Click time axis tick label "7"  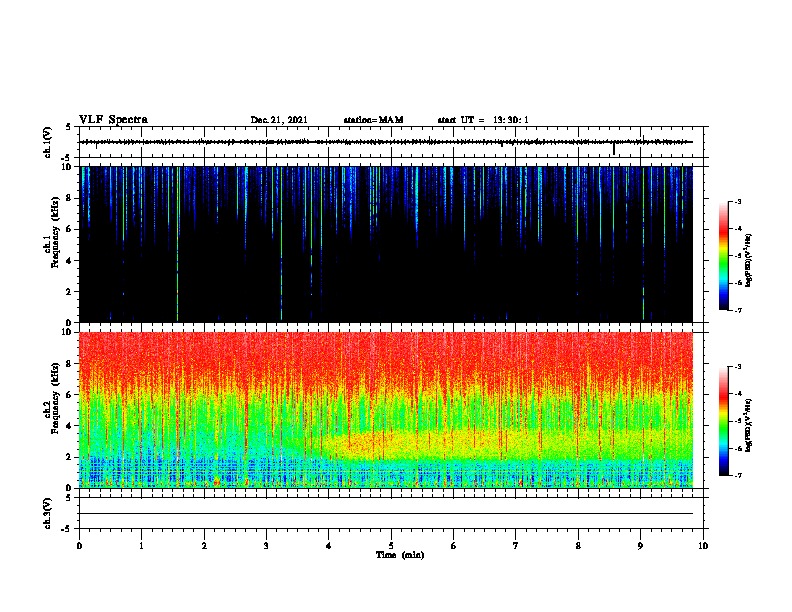point(516,546)
